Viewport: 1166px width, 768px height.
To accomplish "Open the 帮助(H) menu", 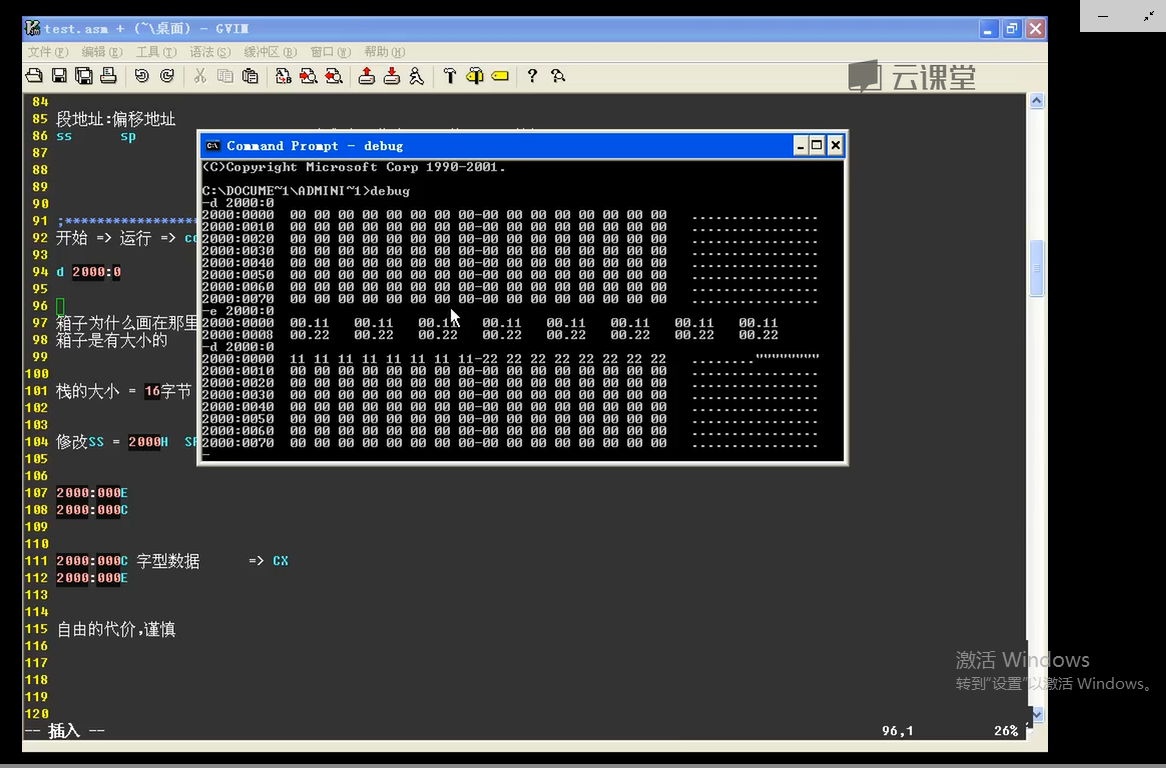I will [384, 52].
